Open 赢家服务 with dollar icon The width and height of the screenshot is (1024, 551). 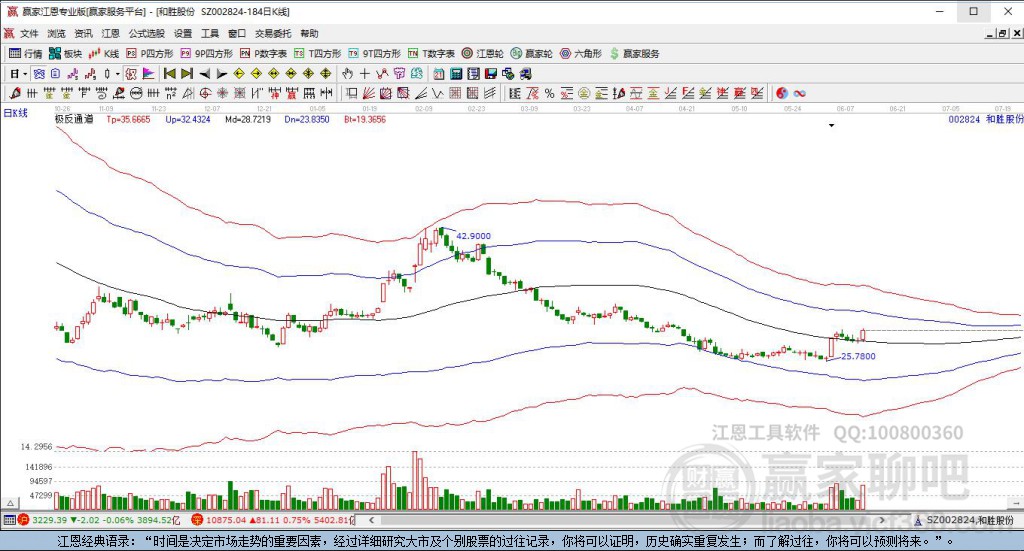634,54
